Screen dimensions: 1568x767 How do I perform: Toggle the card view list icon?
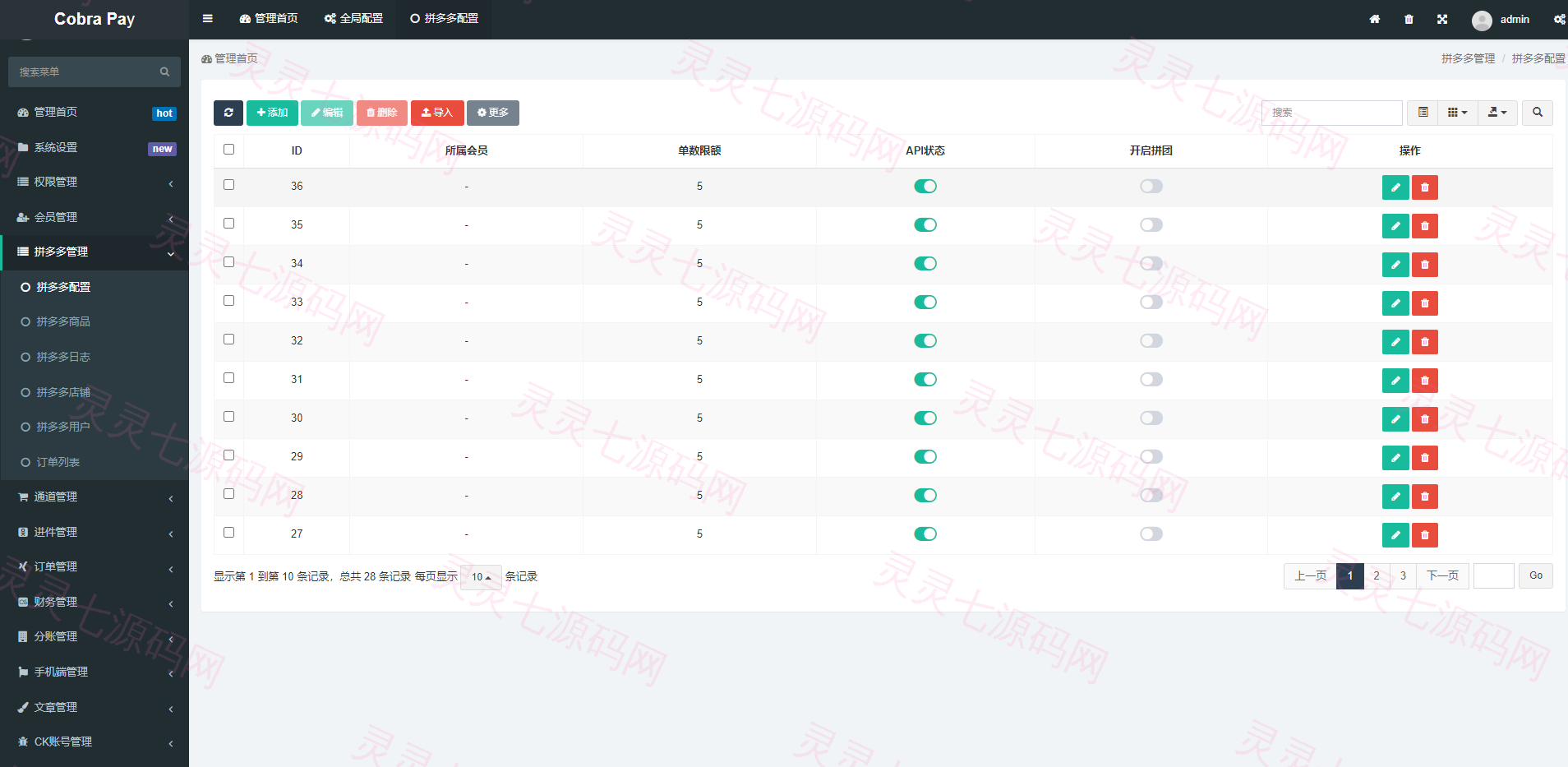pyautogui.click(x=1423, y=113)
